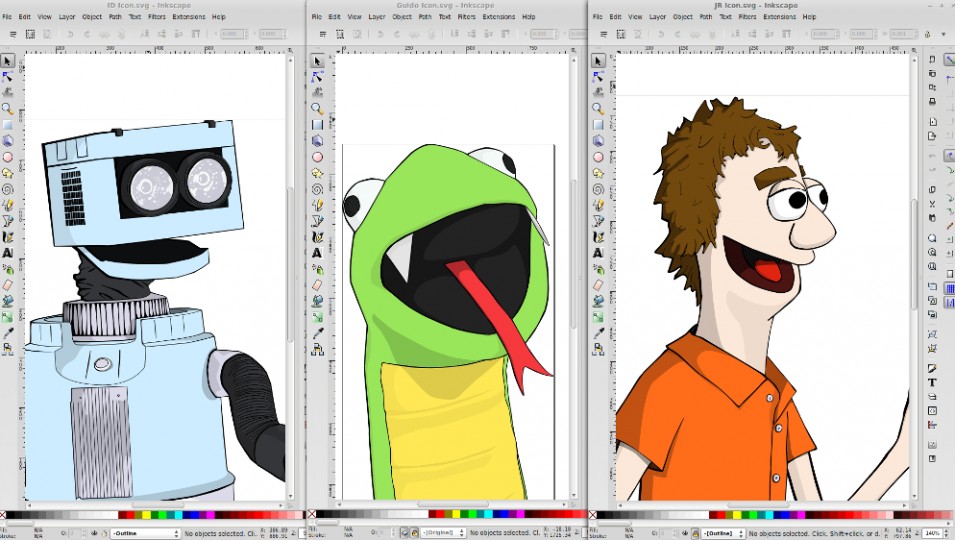Open the -Outline layer dropdown in ID Icon window
The height and width of the screenshot is (540, 955).
pos(145,533)
